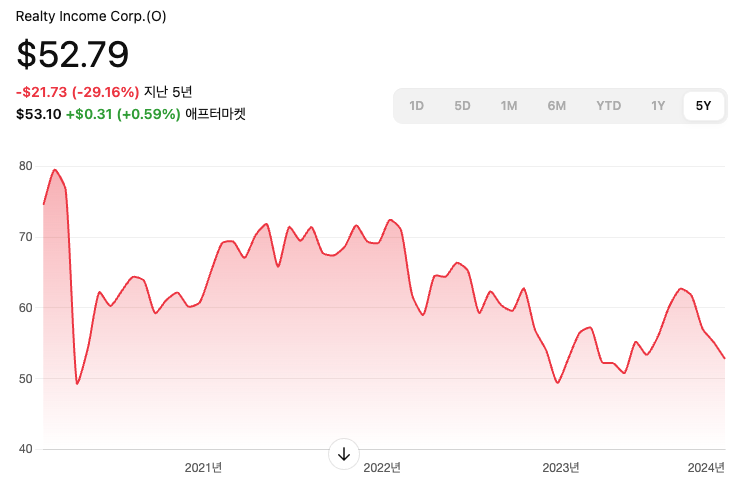Viewport: 732px width, 487px height.
Task: Switch chart to 5D range
Action: click(462, 106)
